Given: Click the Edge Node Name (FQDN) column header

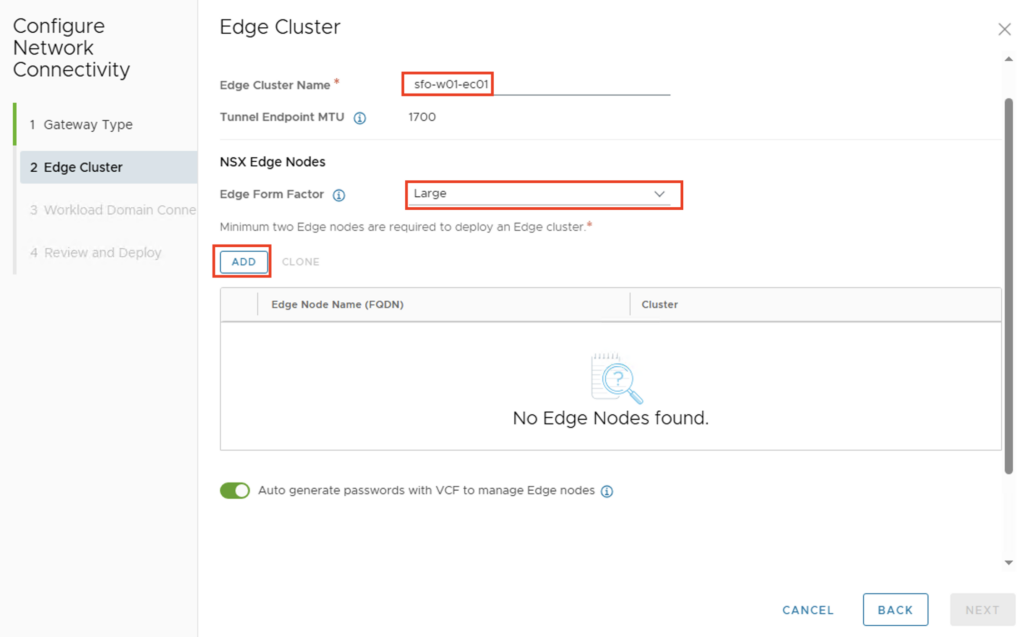Looking at the screenshot, I should pyautogui.click(x=337, y=304).
